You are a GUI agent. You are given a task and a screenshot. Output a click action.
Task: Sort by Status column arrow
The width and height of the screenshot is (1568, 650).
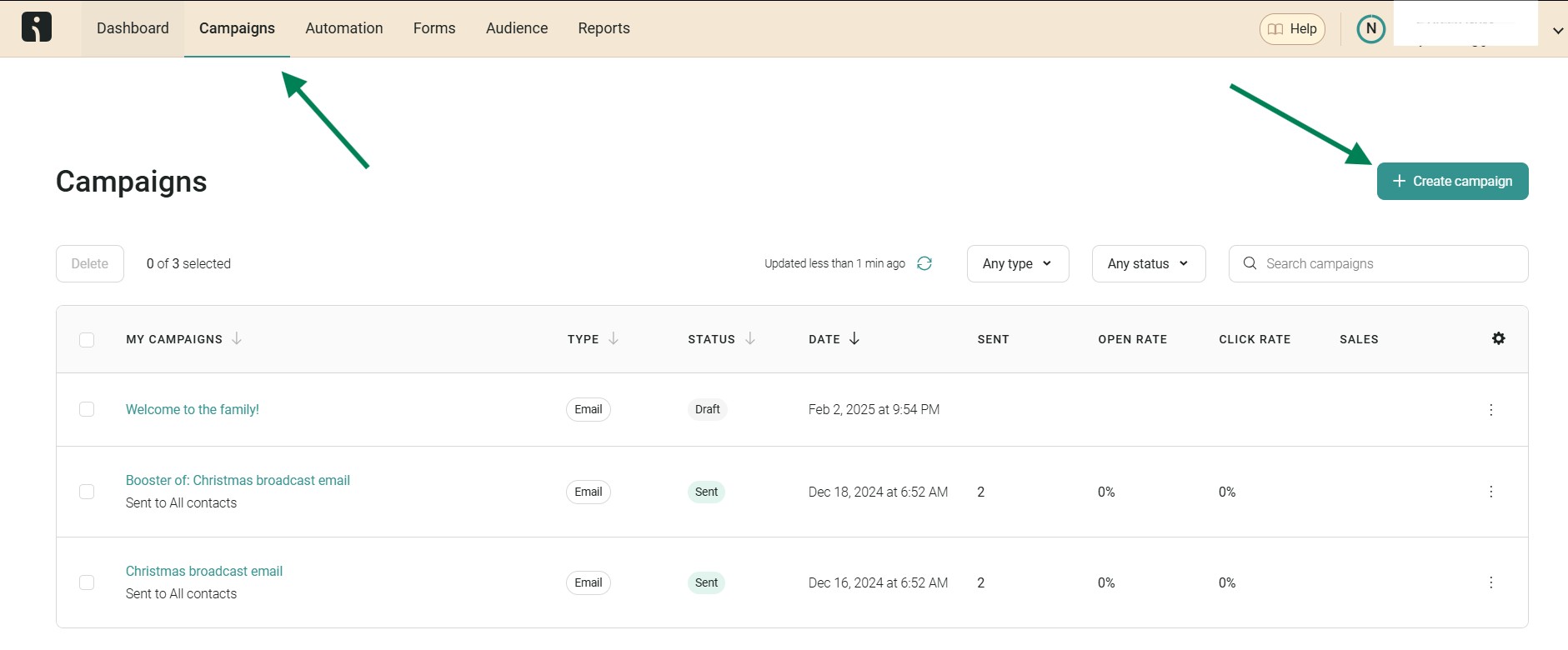[750, 338]
